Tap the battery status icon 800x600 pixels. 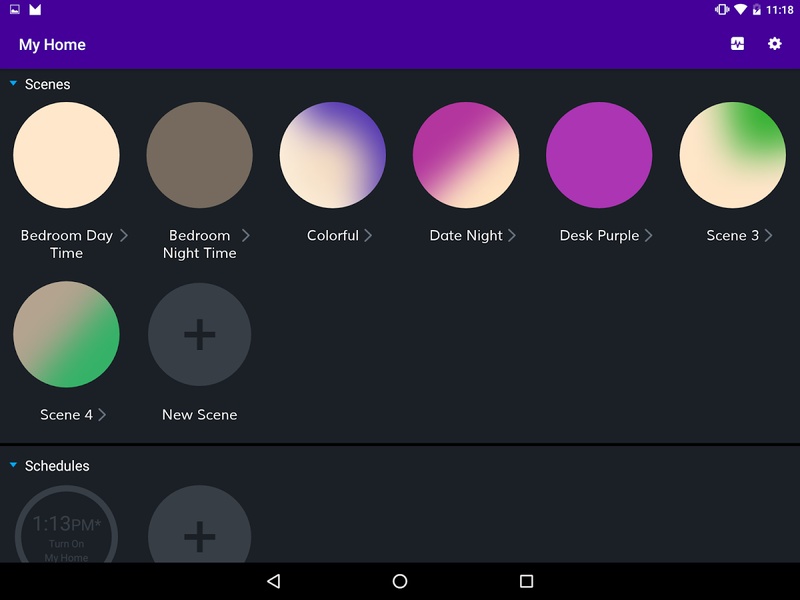(x=757, y=10)
